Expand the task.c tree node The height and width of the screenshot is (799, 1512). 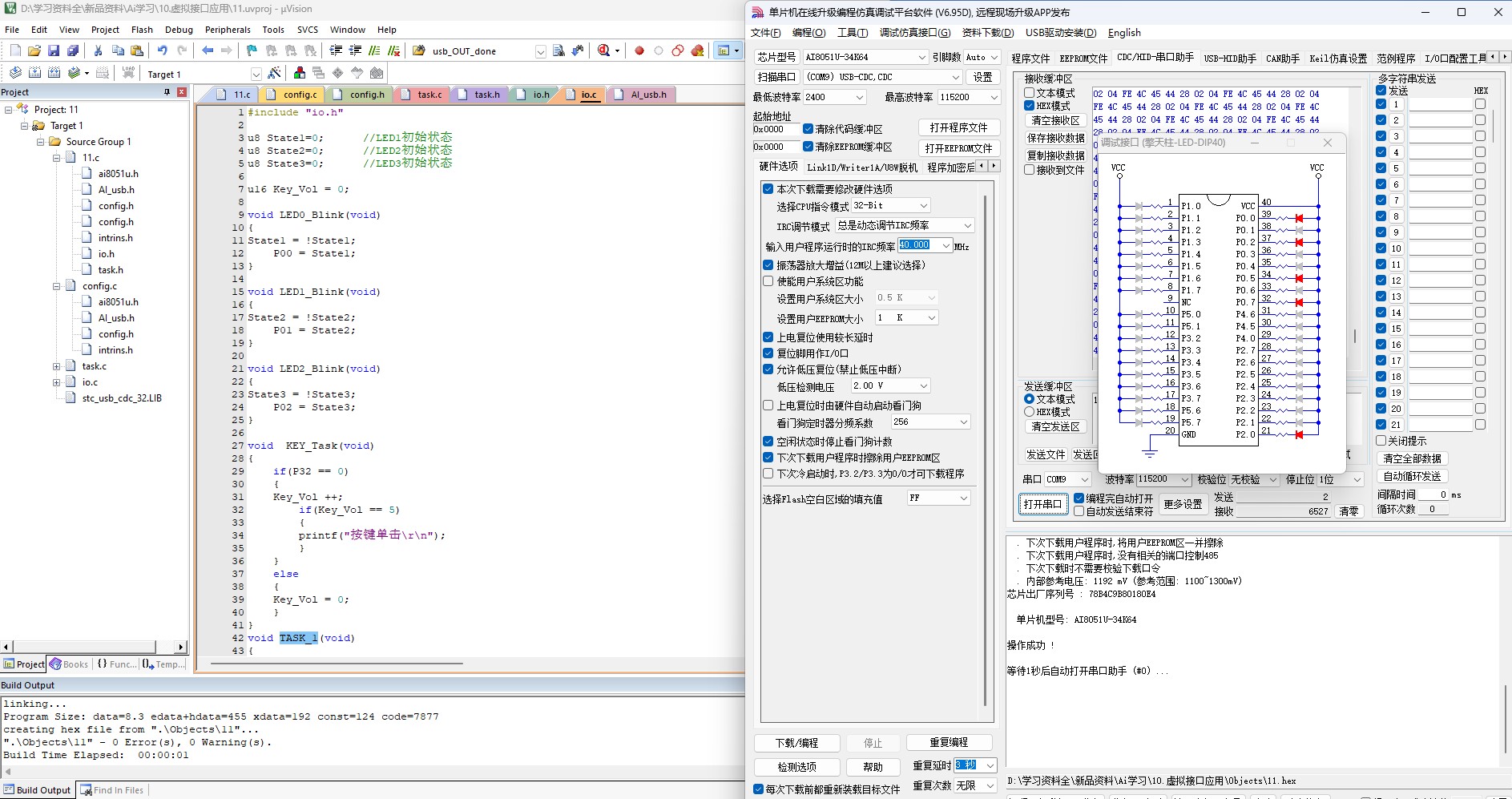(57, 366)
